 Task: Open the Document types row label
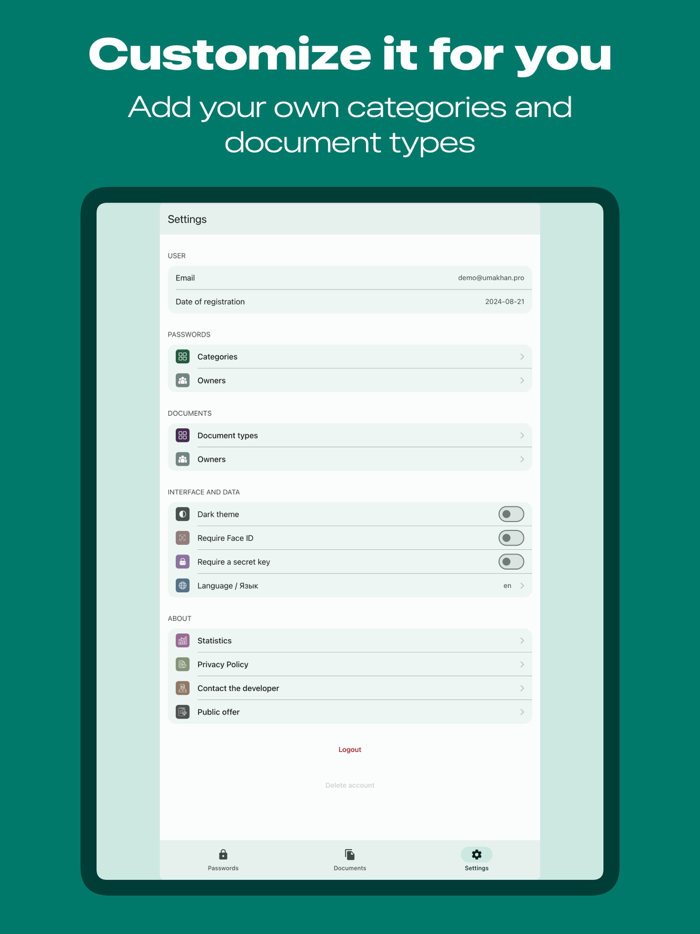(x=228, y=435)
